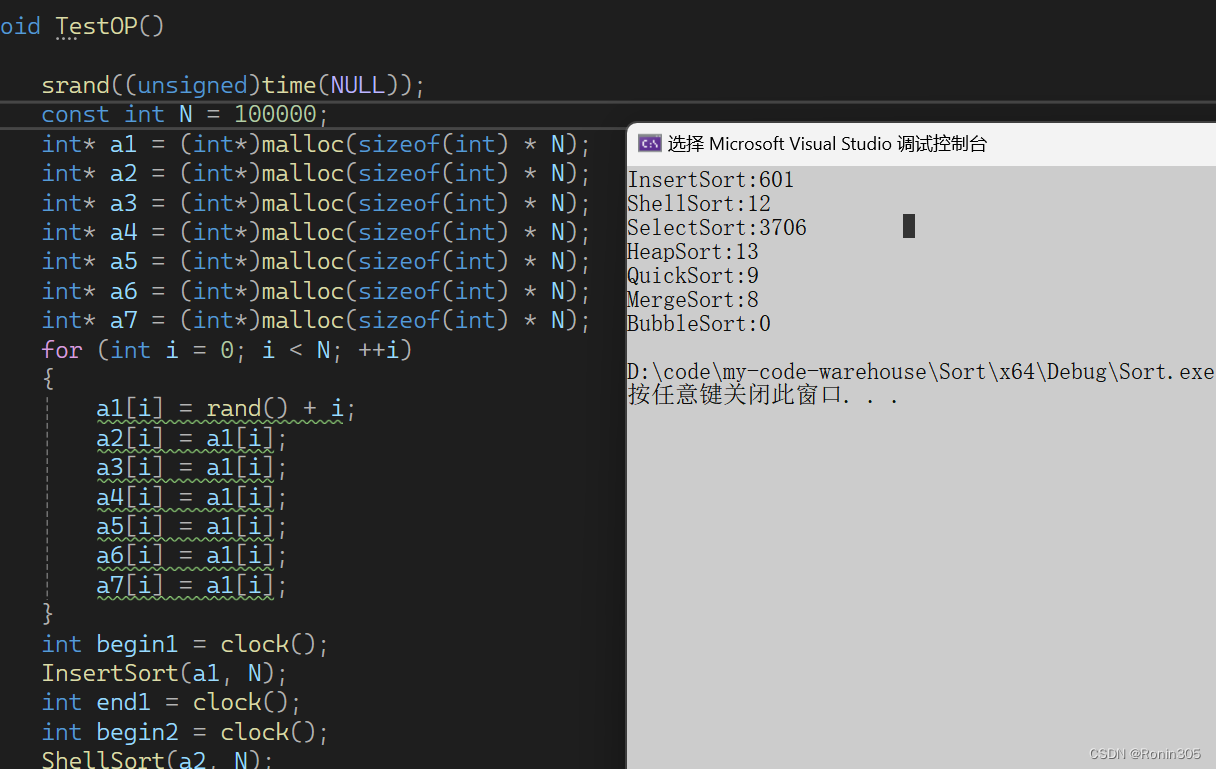The height and width of the screenshot is (769, 1216).
Task: Click the closing brace of the for loop
Action: coord(48,612)
